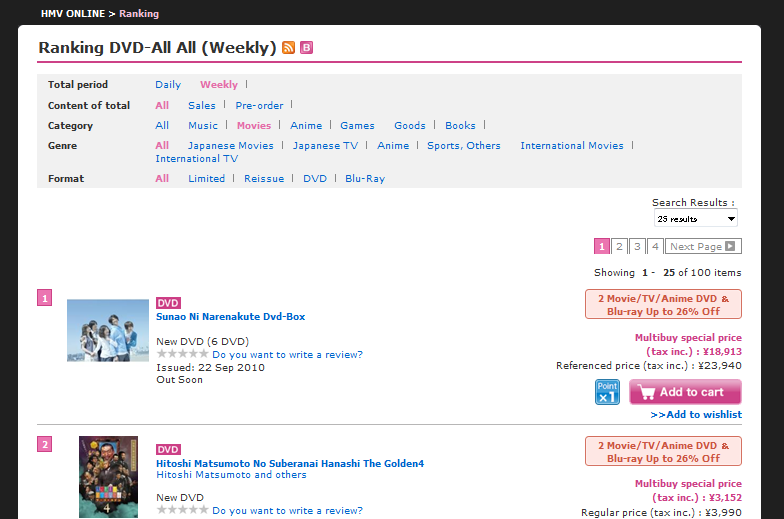784x519 pixels.
Task: Open the Search Results count dropdown
Action: (x=696, y=218)
